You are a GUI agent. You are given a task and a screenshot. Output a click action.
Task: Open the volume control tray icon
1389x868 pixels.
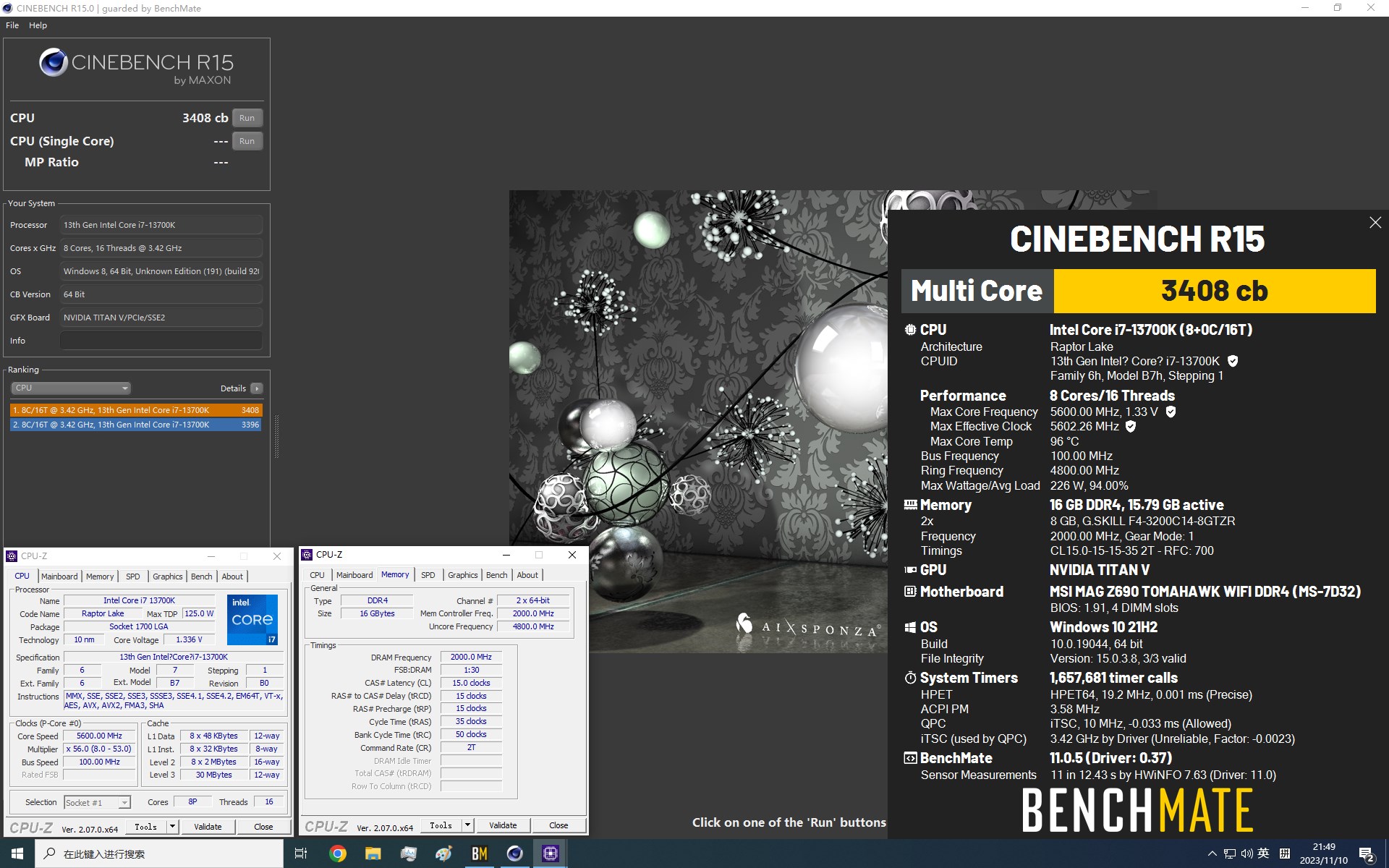click(1246, 854)
